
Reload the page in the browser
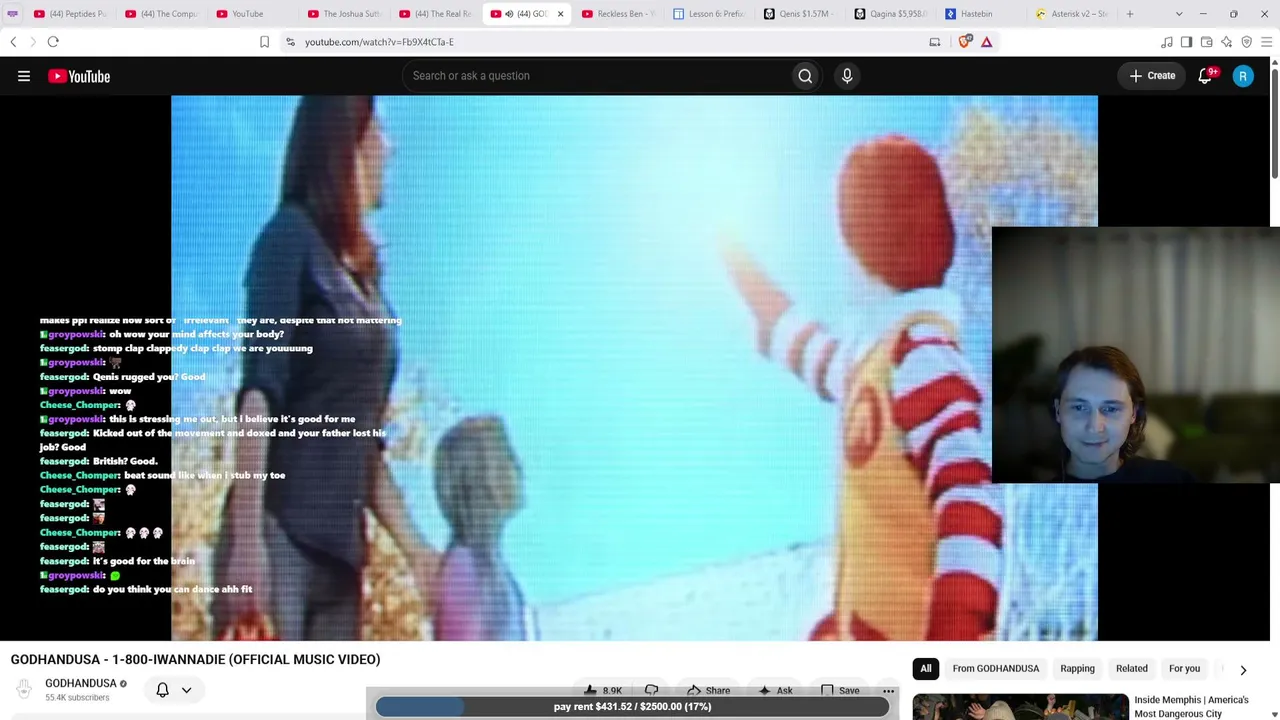pyautogui.click(x=53, y=42)
